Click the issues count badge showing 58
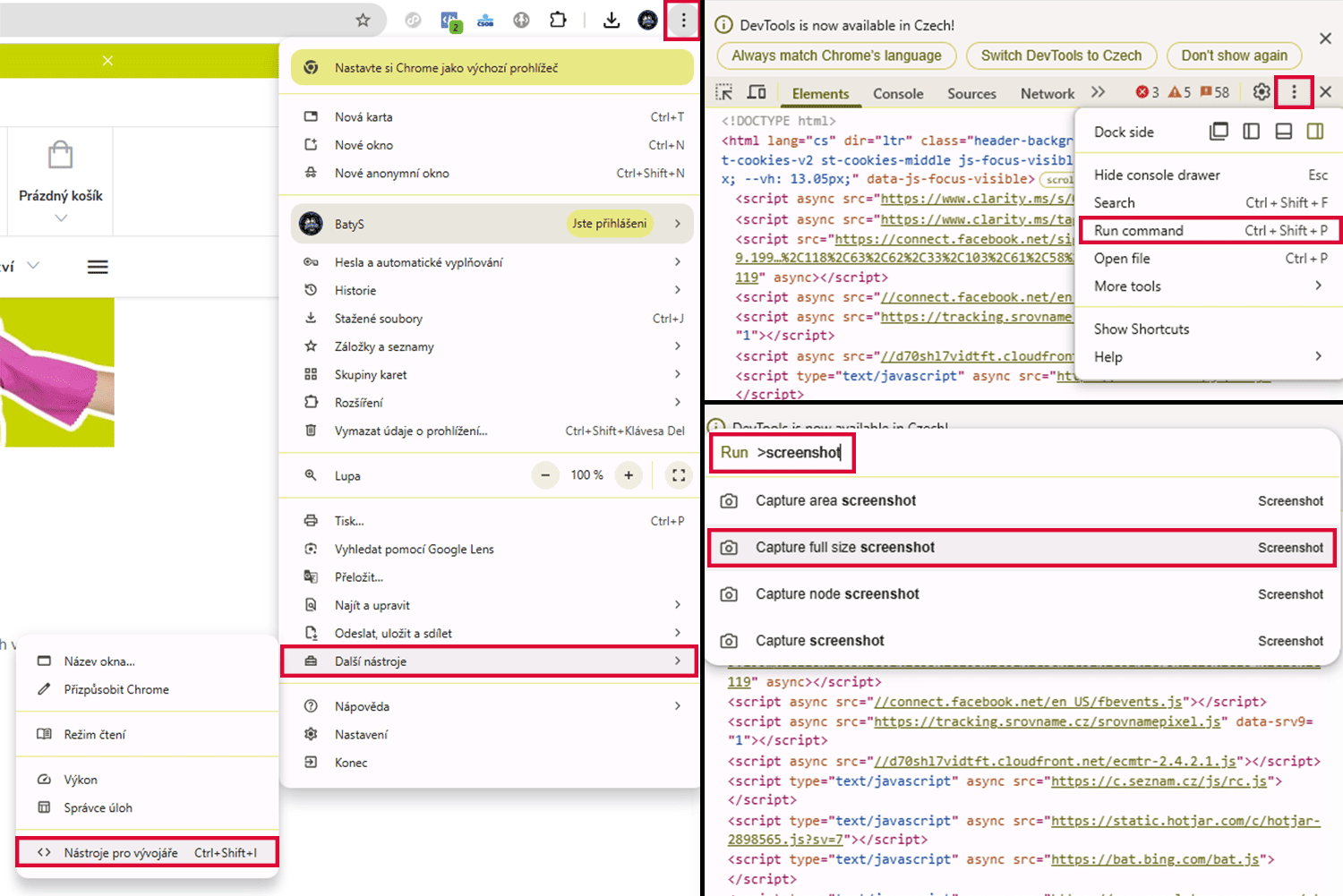This screenshot has width=1343, height=896. coord(1215,92)
